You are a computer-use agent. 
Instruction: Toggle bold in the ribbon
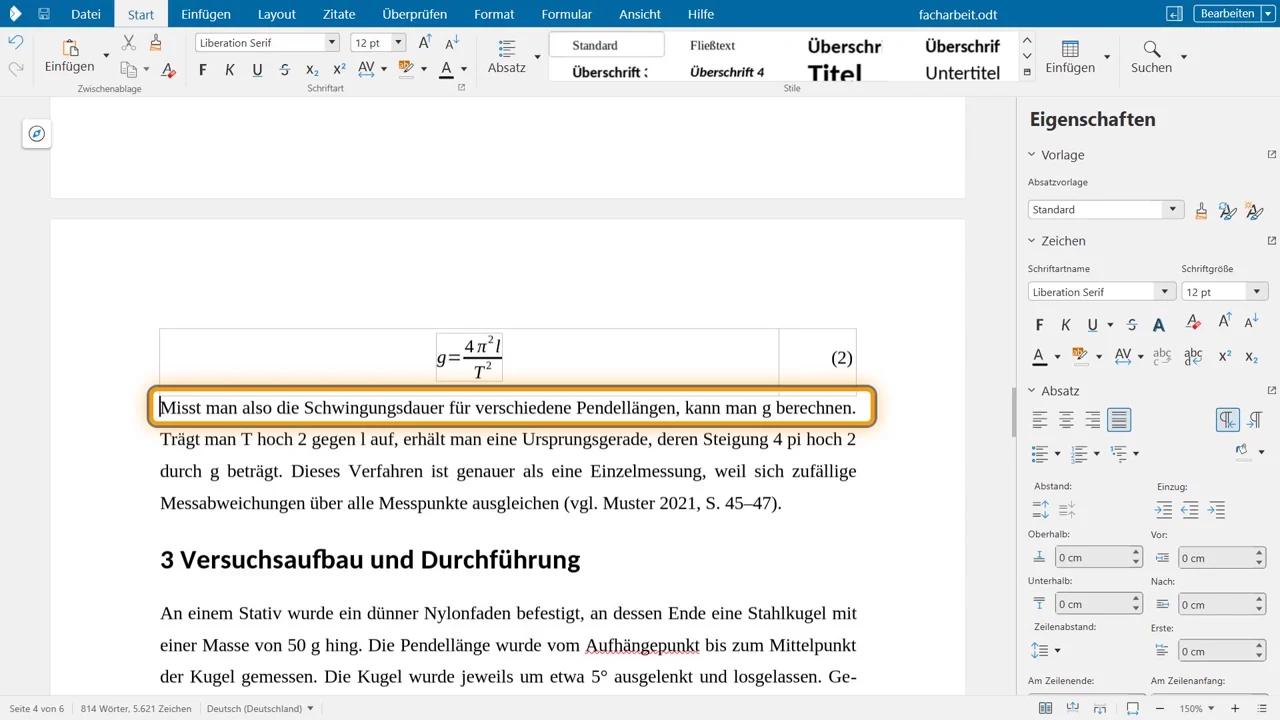click(203, 69)
